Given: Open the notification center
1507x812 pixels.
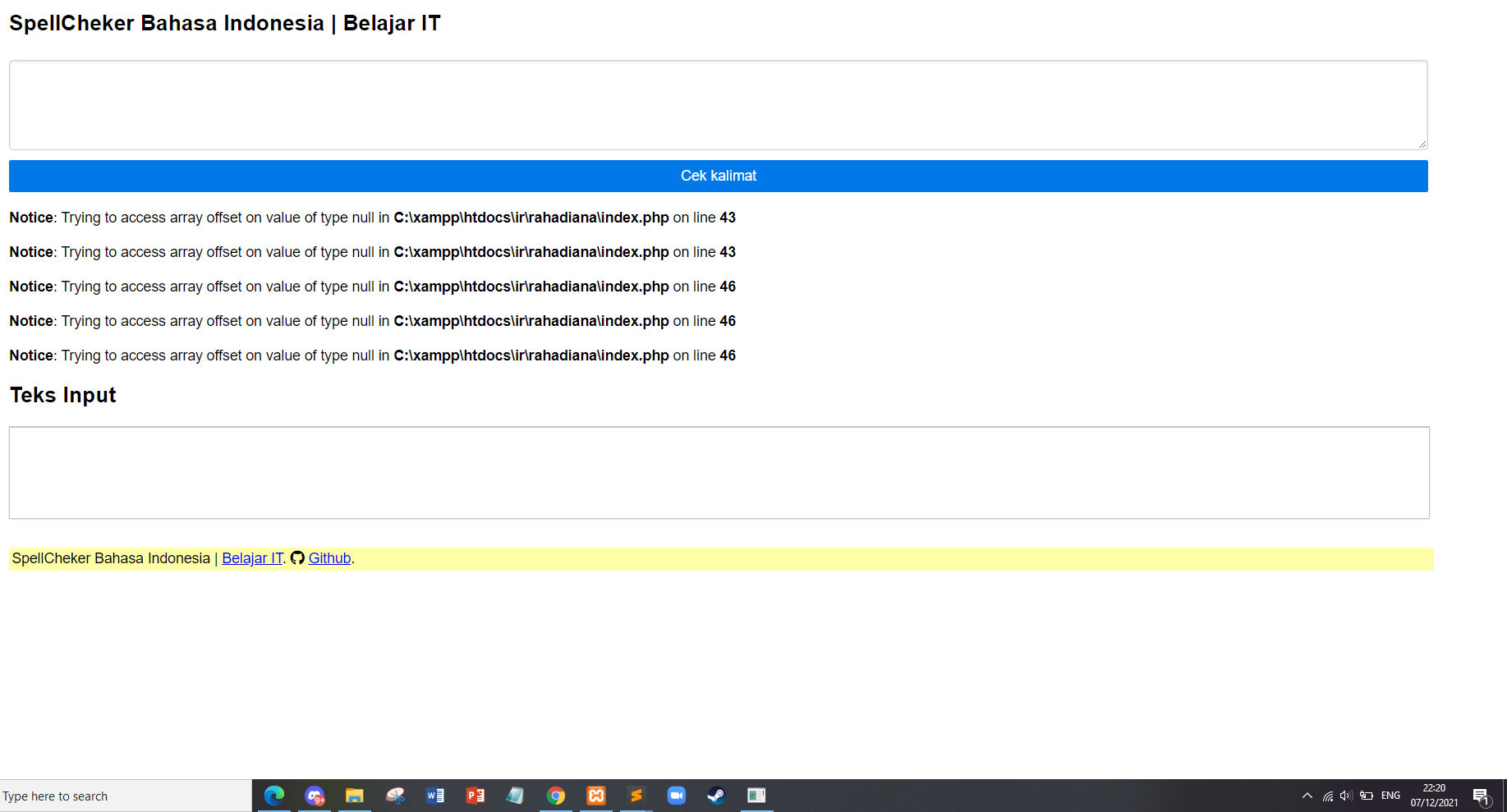Looking at the screenshot, I should pos(1483,795).
